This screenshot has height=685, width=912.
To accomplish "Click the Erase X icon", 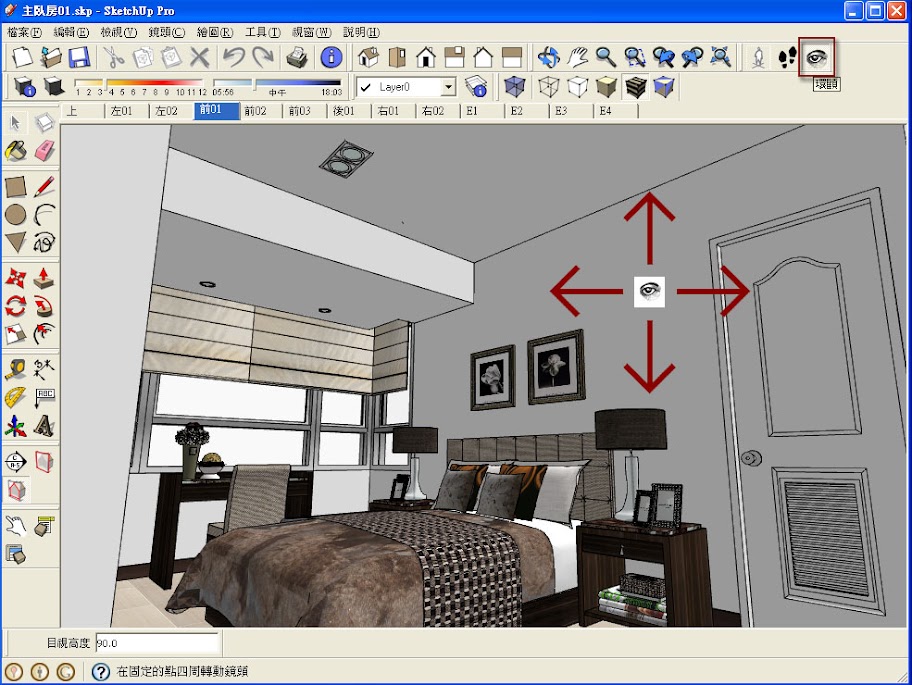I will [200, 57].
